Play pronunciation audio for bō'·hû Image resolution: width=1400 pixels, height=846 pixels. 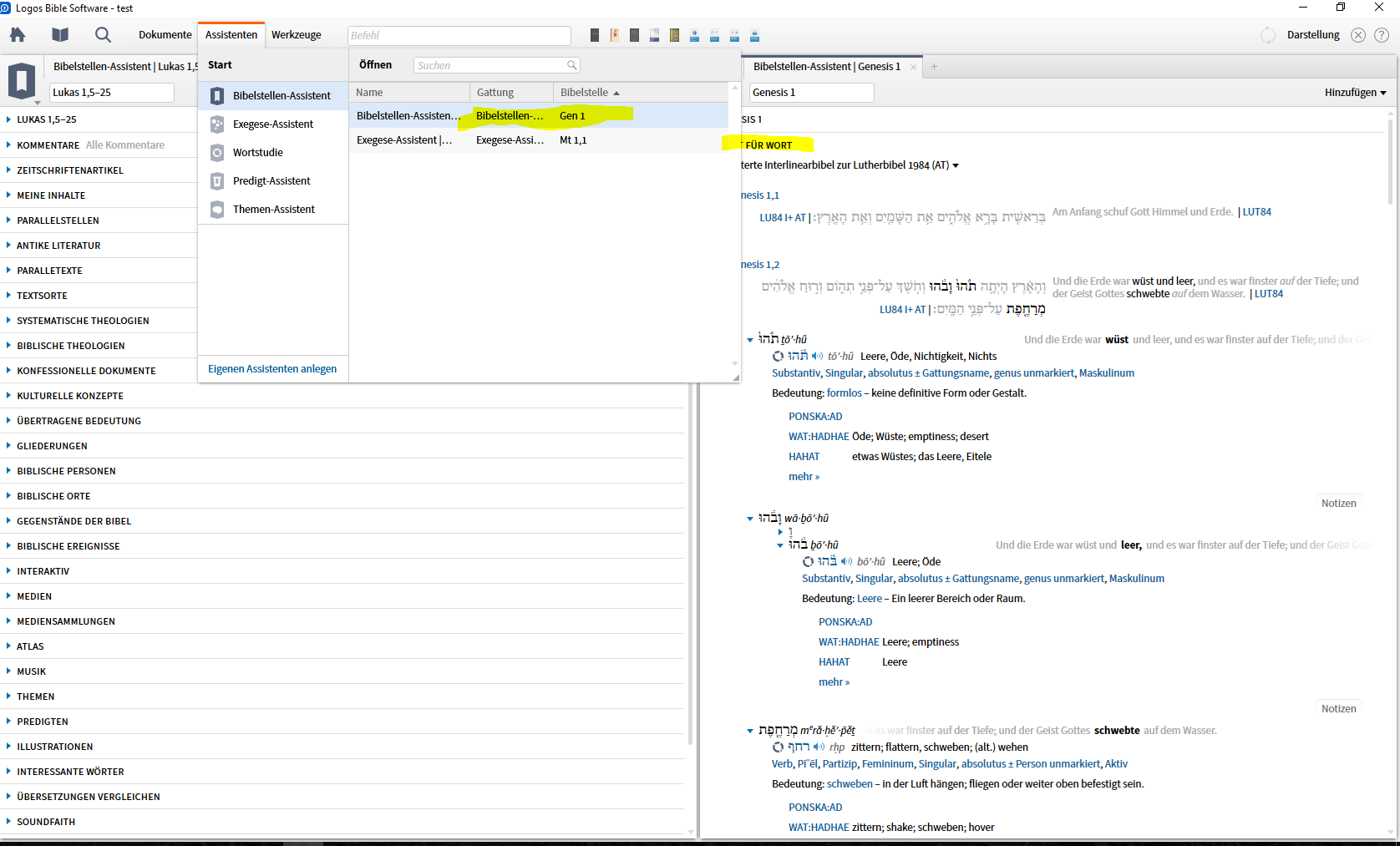pos(846,561)
